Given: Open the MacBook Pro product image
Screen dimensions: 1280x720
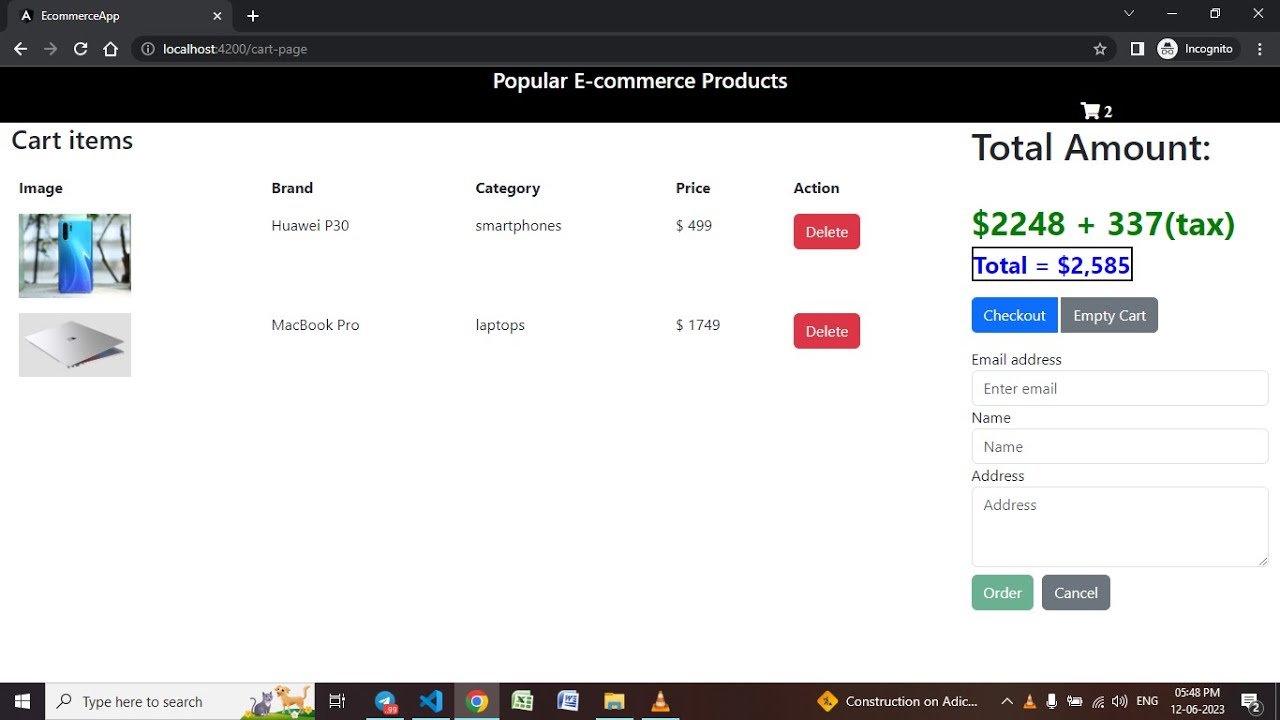Looking at the screenshot, I should (x=75, y=345).
